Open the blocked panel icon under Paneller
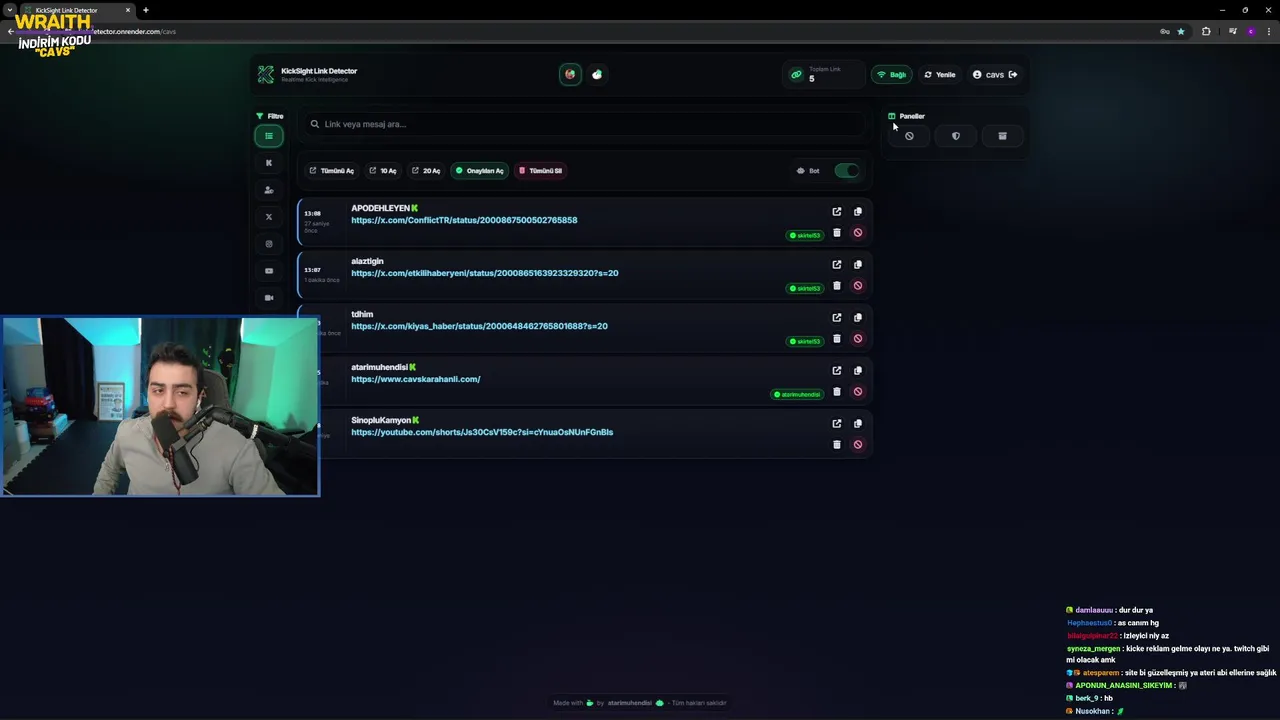Viewport: 1280px width, 720px height. pos(909,136)
